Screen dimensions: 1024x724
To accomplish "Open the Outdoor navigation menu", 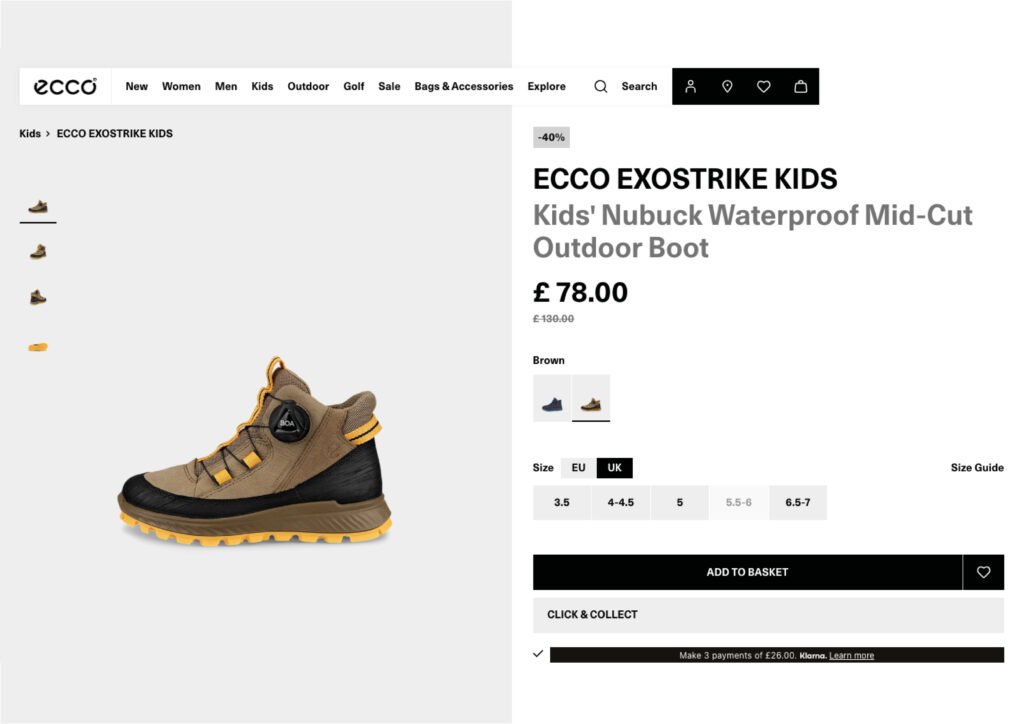I will click(x=308, y=86).
